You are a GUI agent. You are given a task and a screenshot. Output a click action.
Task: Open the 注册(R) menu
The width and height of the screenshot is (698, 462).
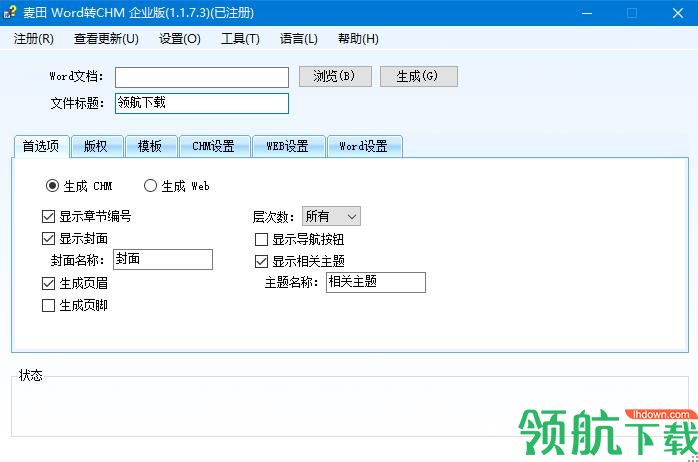[33, 39]
